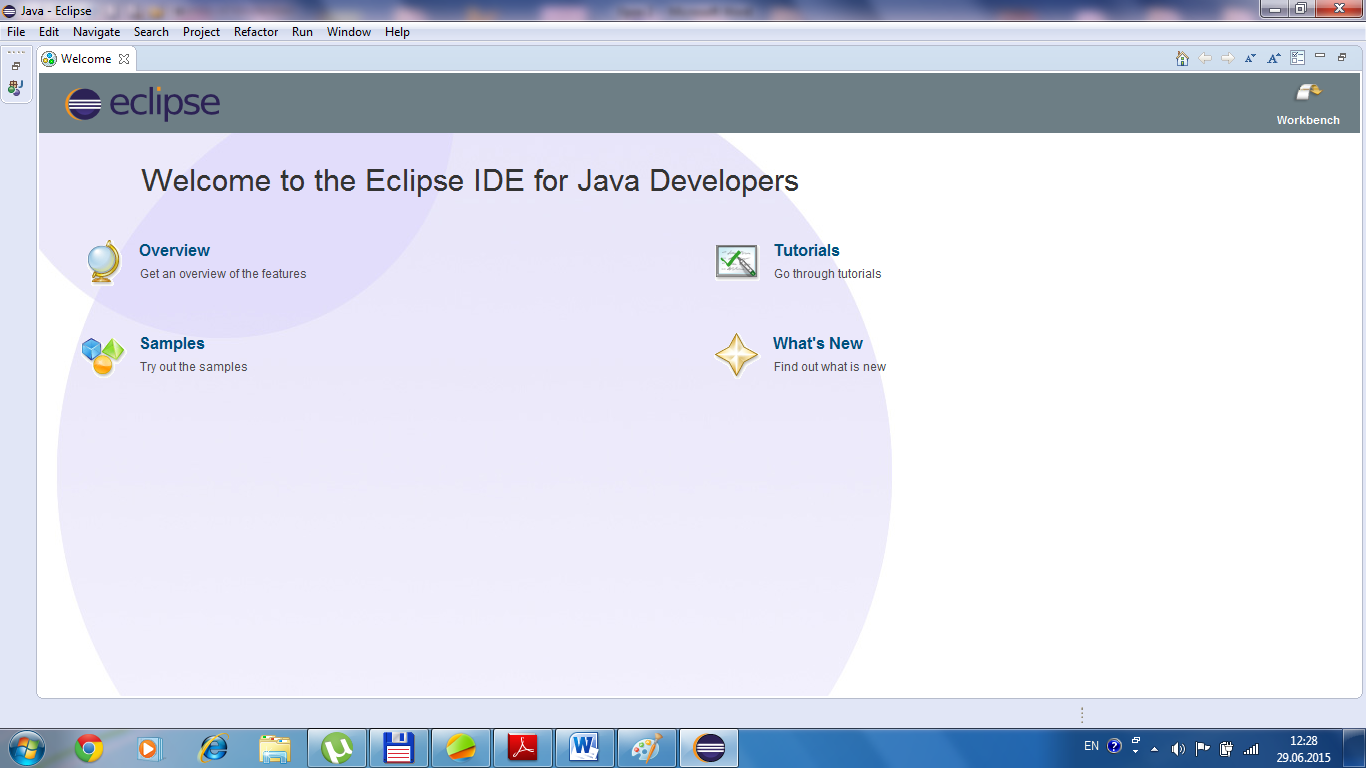
Task: Click the Workbench label
Action: pos(1308,120)
